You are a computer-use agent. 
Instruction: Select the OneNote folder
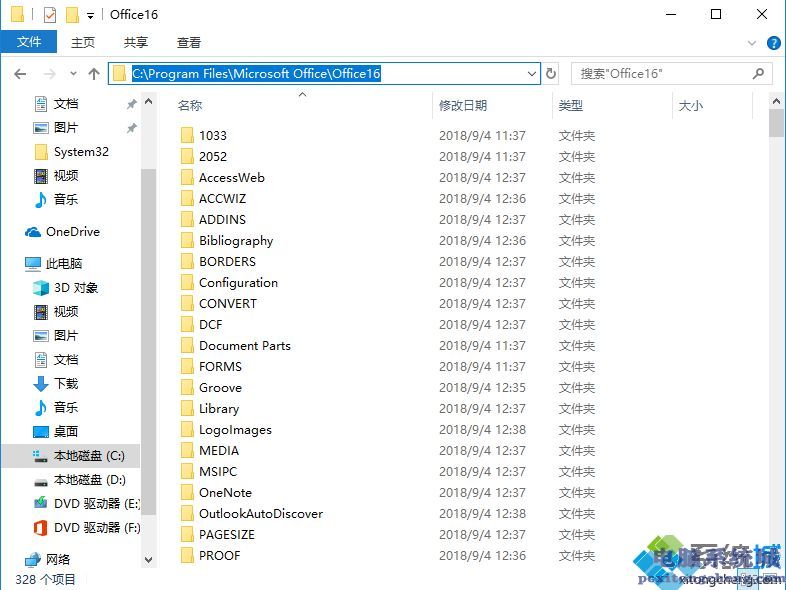pos(225,493)
